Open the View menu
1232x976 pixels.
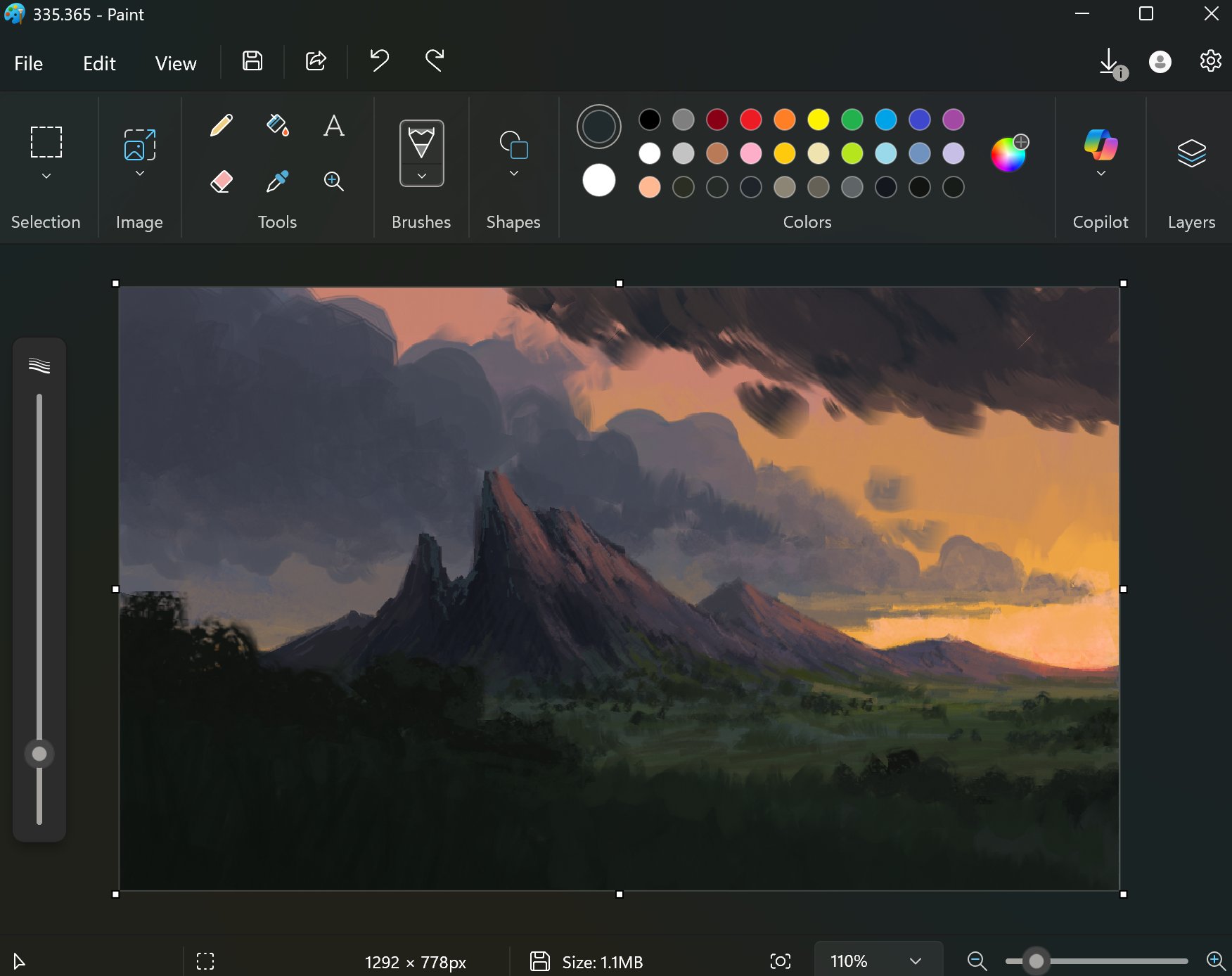(x=176, y=63)
